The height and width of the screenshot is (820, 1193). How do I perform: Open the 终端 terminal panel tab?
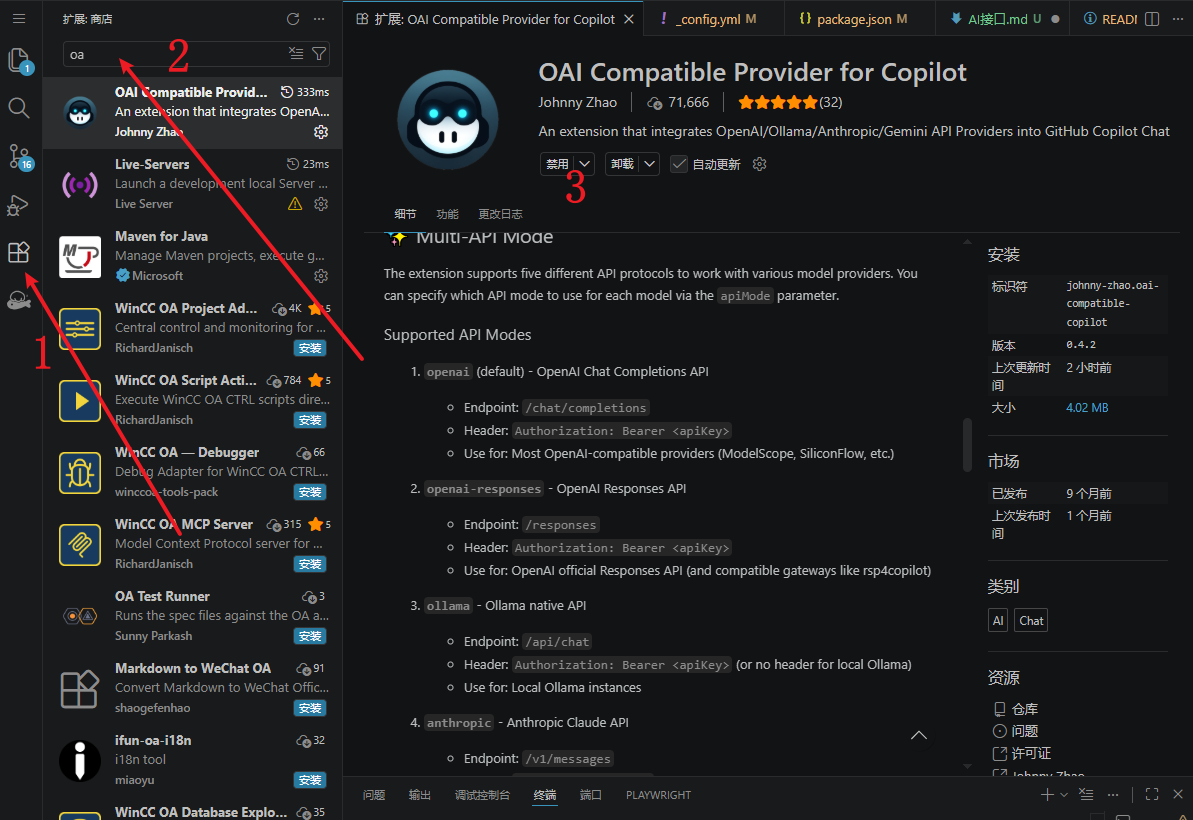click(545, 794)
